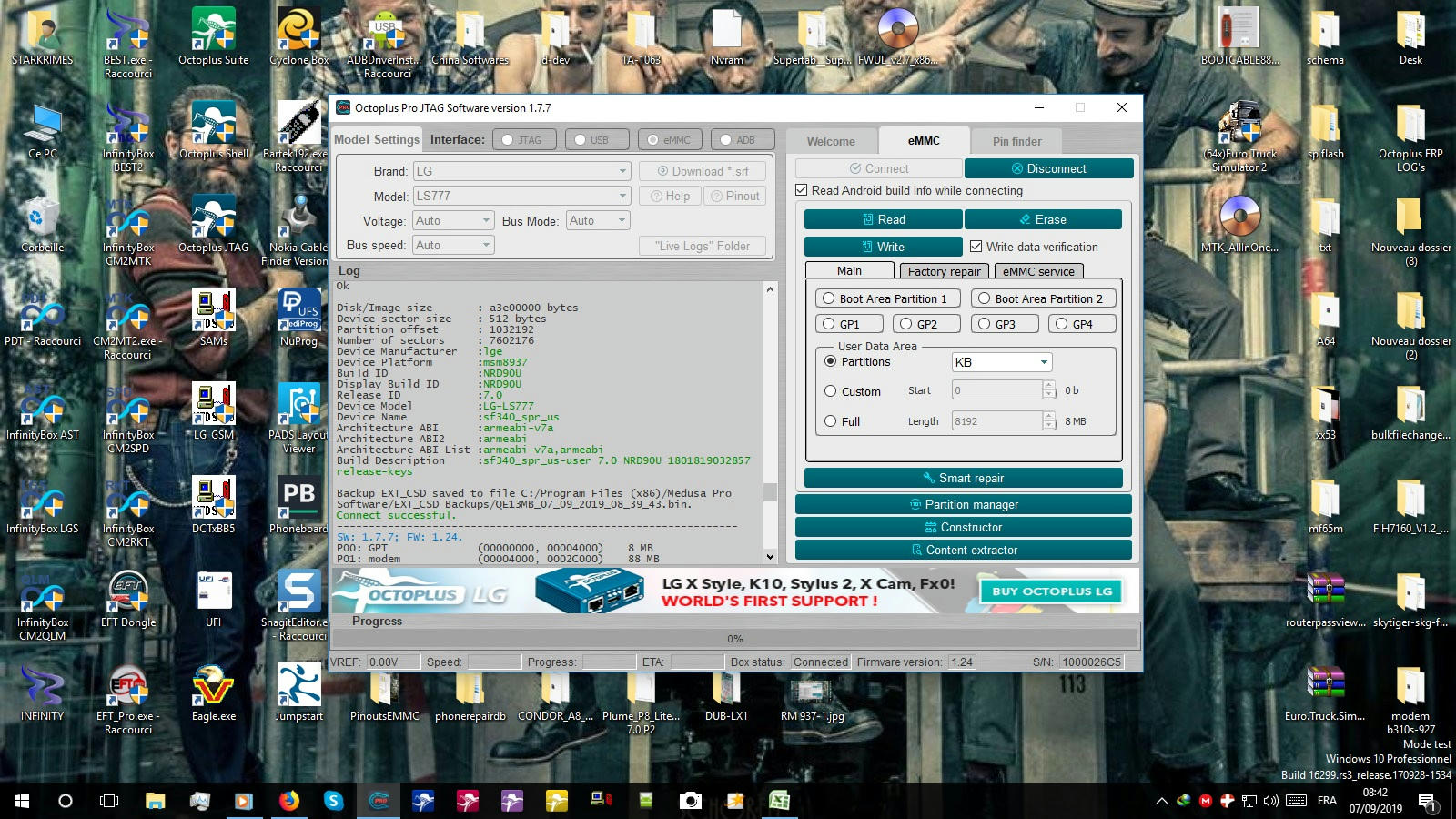This screenshot has height=819, width=1456.
Task: Open the eMMC service tab
Action: 1038,271
